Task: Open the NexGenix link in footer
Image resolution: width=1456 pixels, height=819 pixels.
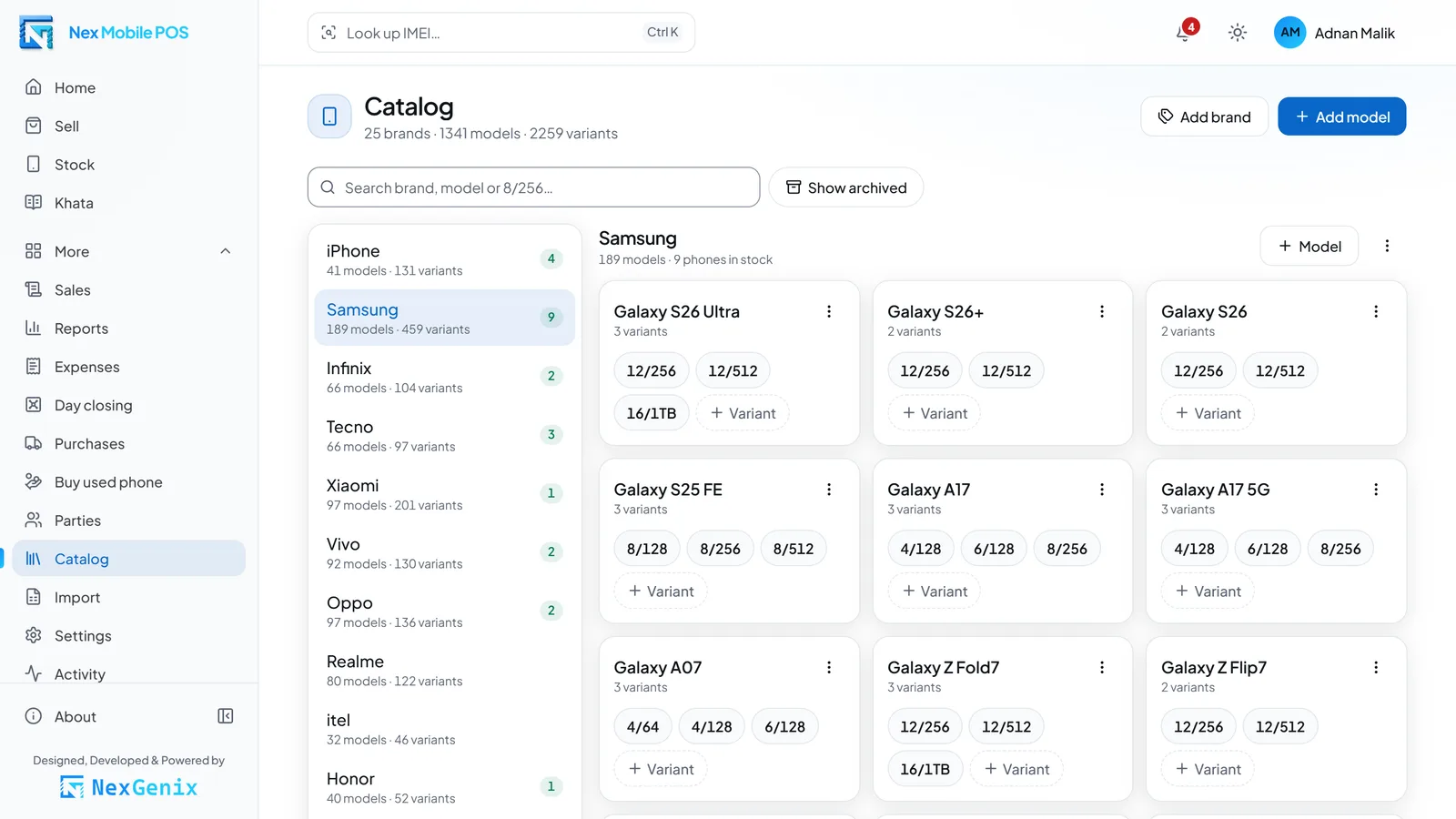Action: 129,787
